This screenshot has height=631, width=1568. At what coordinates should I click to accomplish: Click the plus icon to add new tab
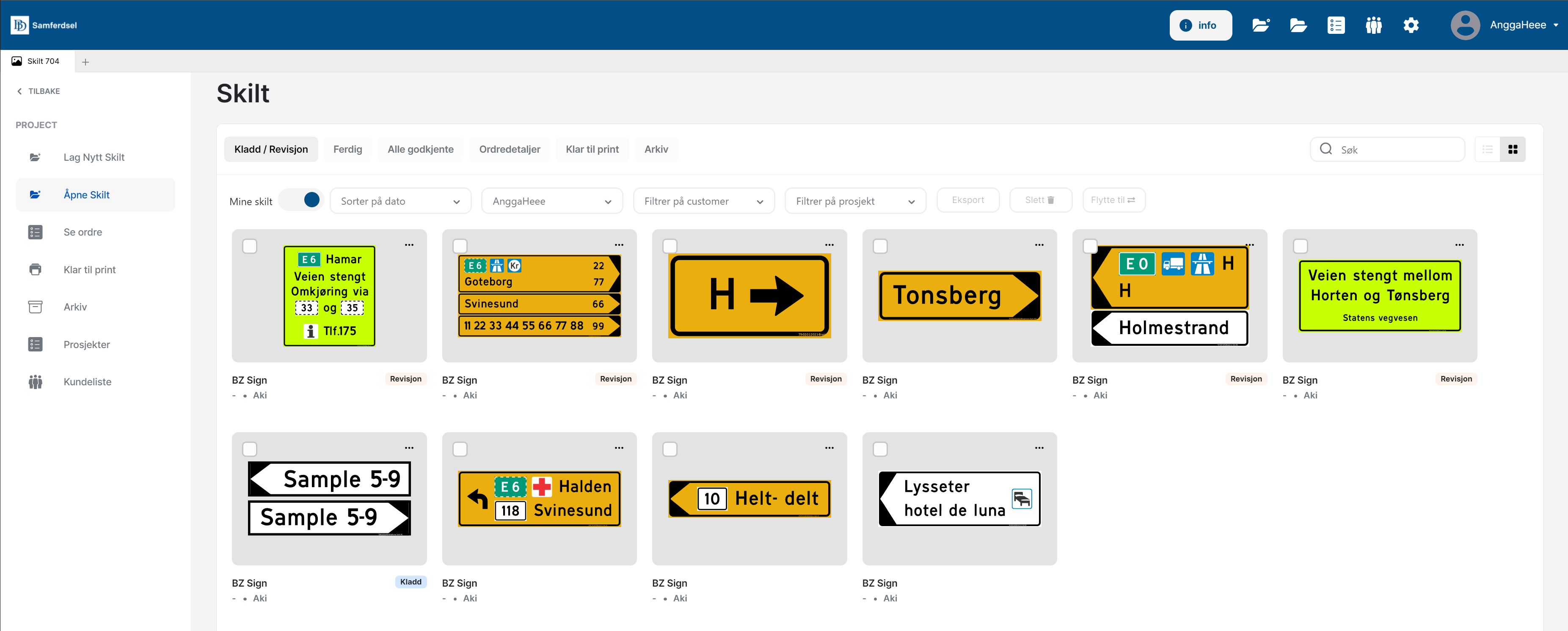[85, 62]
